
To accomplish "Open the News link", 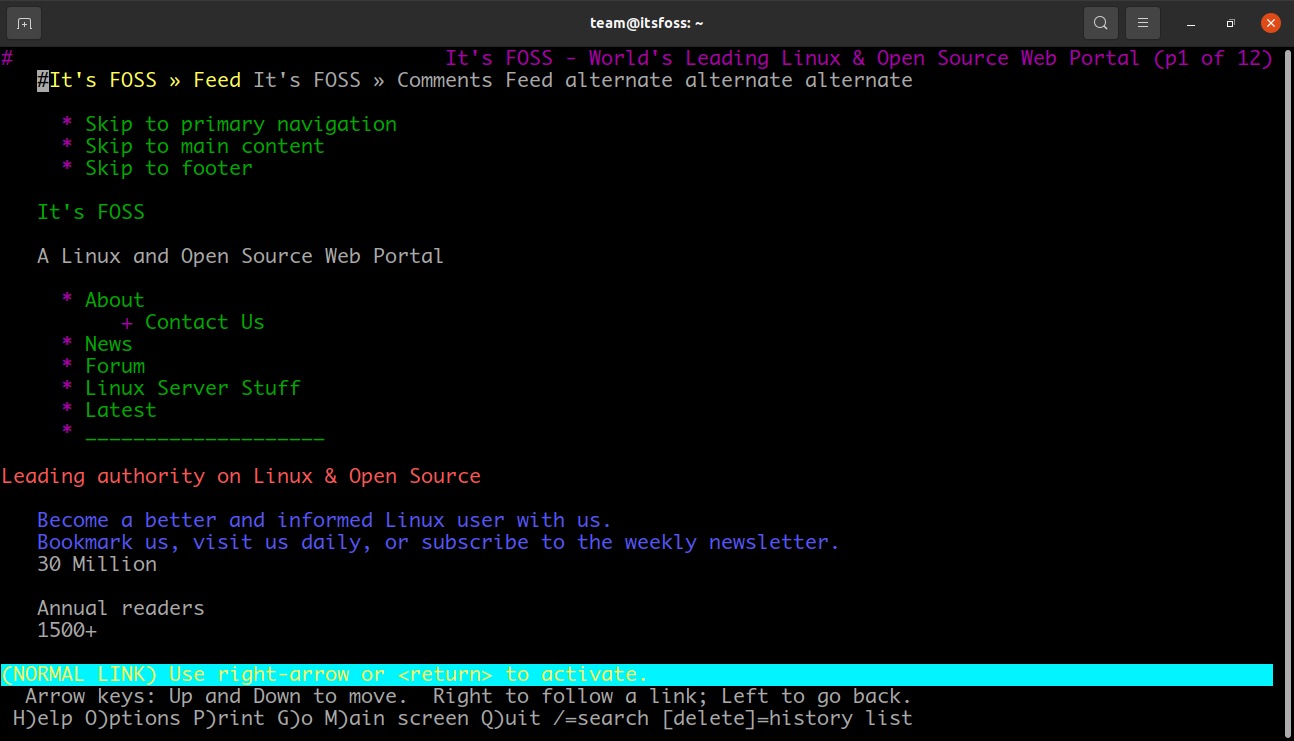I will [x=109, y=344].
